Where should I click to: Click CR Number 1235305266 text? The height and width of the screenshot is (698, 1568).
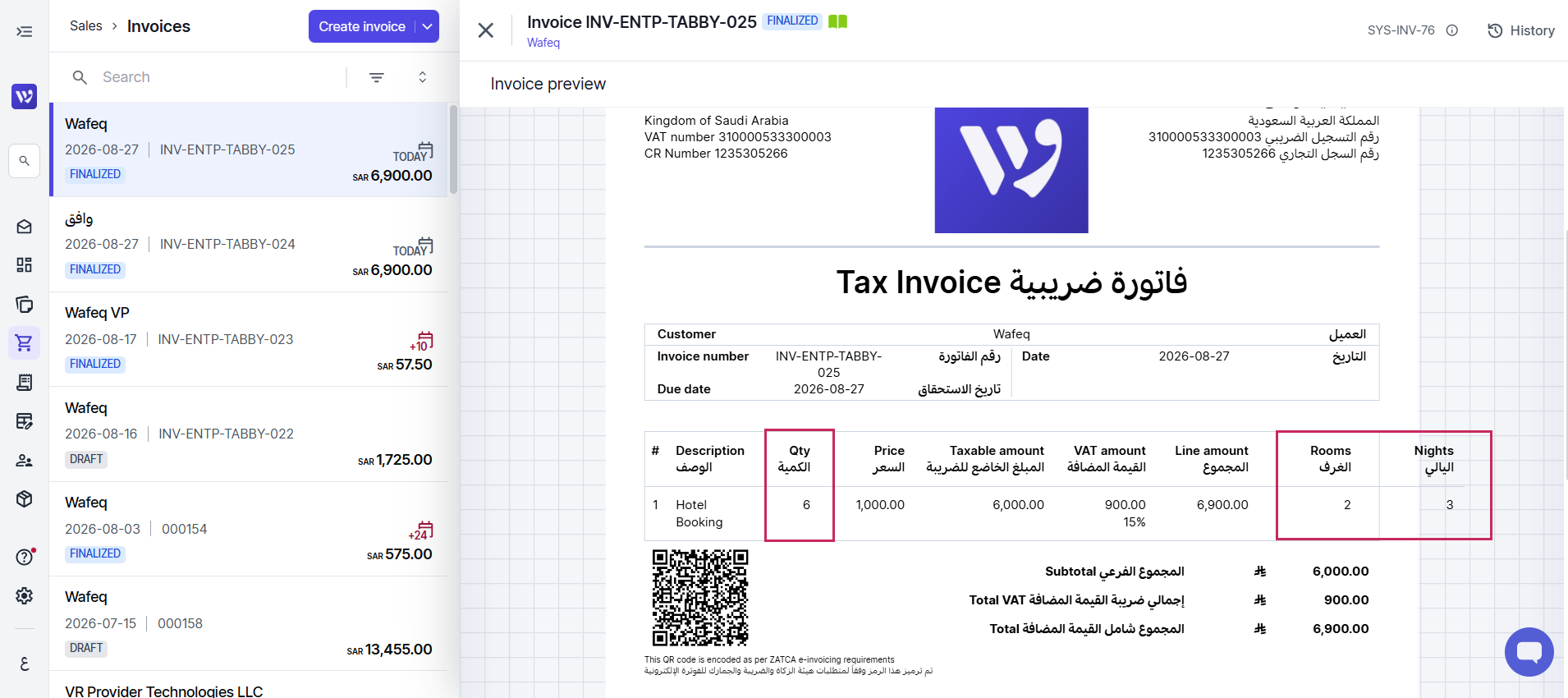coord(716,154)
